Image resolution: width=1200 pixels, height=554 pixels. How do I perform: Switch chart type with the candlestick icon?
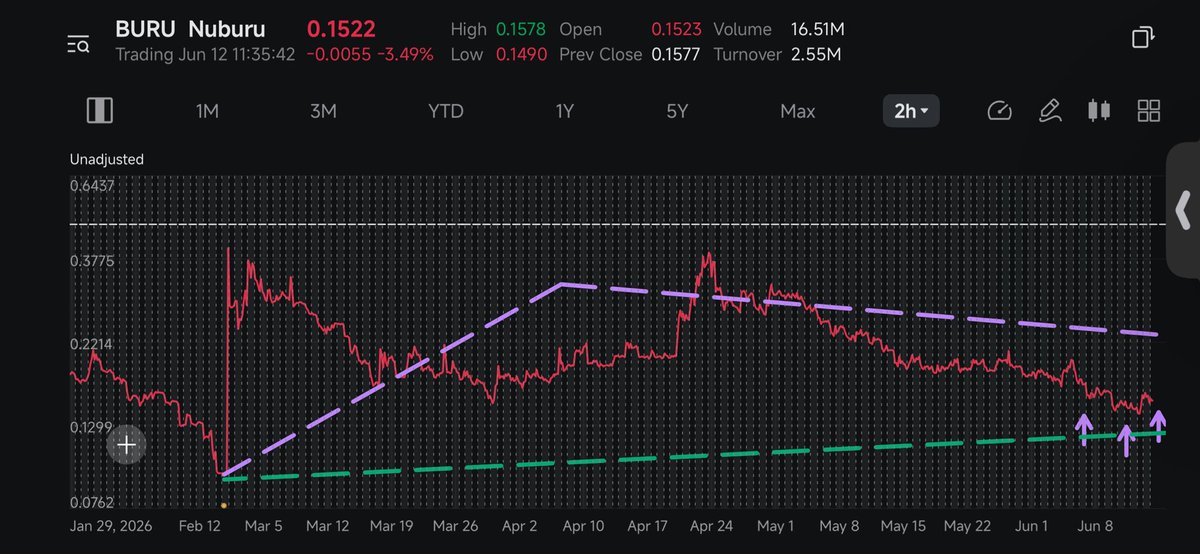pyautogui.click(x=1099, y=111)
